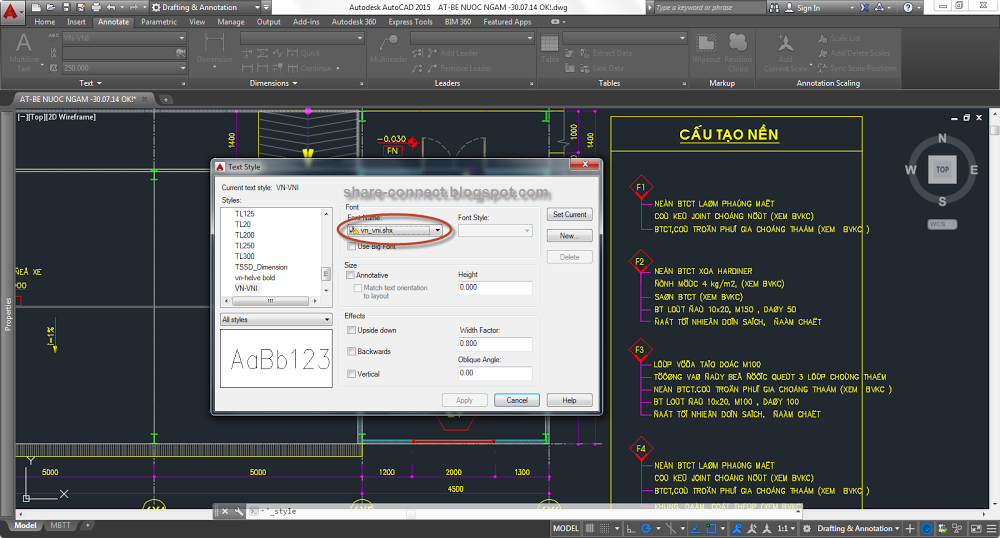This screenshot has width=1000, height=538.
Task: Click the customize wrench icon on command line
Action: click(x=239, y=511)
